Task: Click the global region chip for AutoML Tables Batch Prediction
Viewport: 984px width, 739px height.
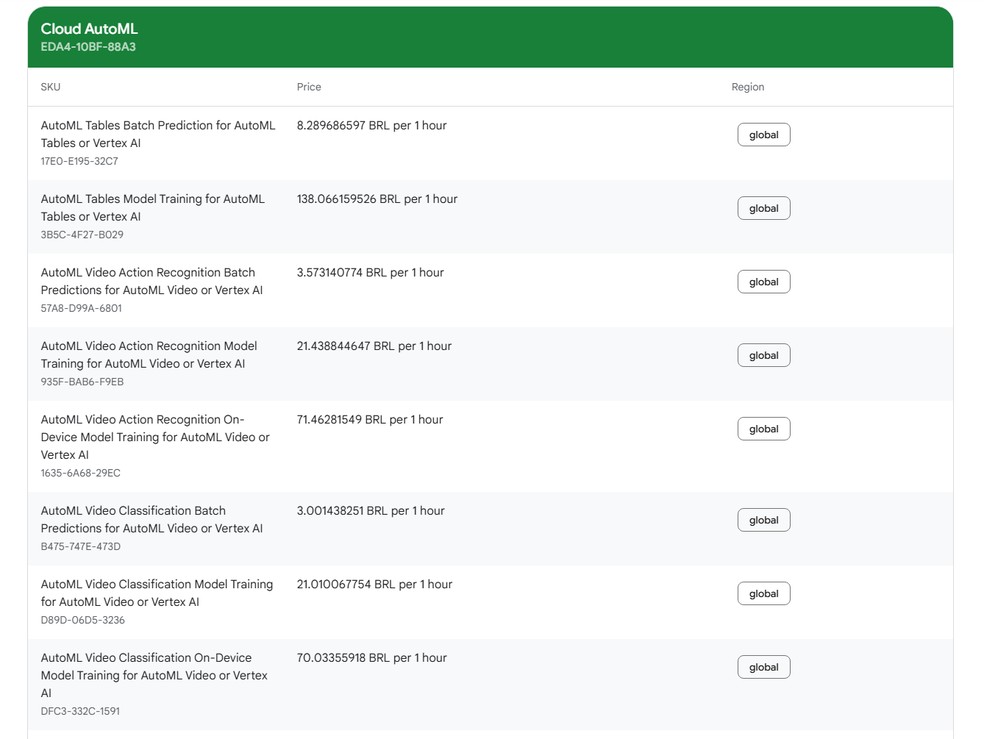Action: click(763, 134)
